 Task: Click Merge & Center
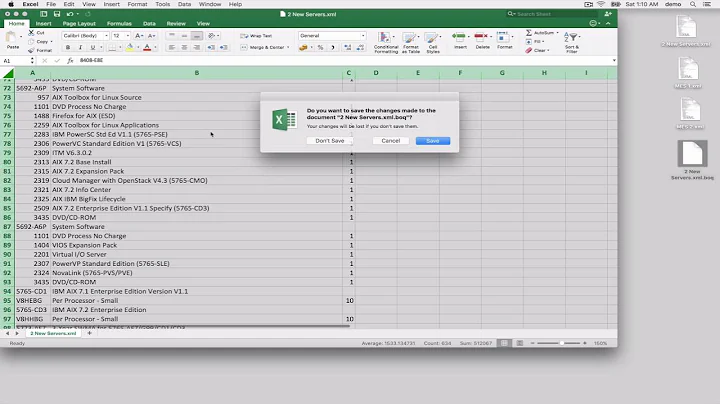[x=265, y=47]
